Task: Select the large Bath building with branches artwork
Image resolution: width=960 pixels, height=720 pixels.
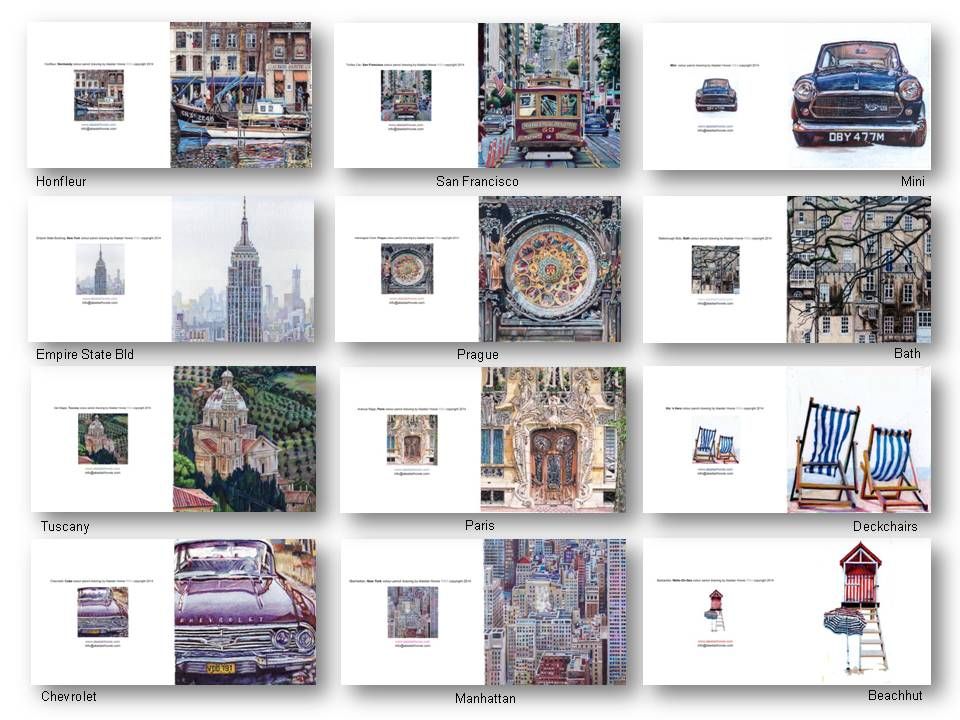Action: click(x=858, y=269)
